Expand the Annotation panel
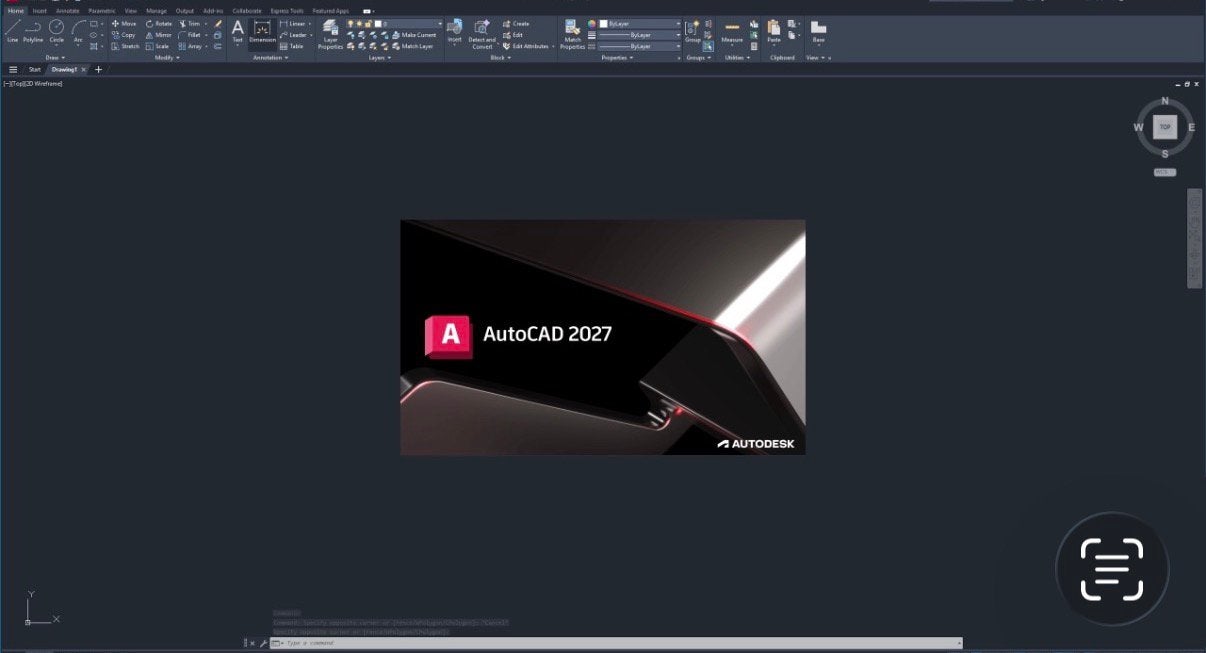The image size is (1206, 653). [x=270, y=58]
